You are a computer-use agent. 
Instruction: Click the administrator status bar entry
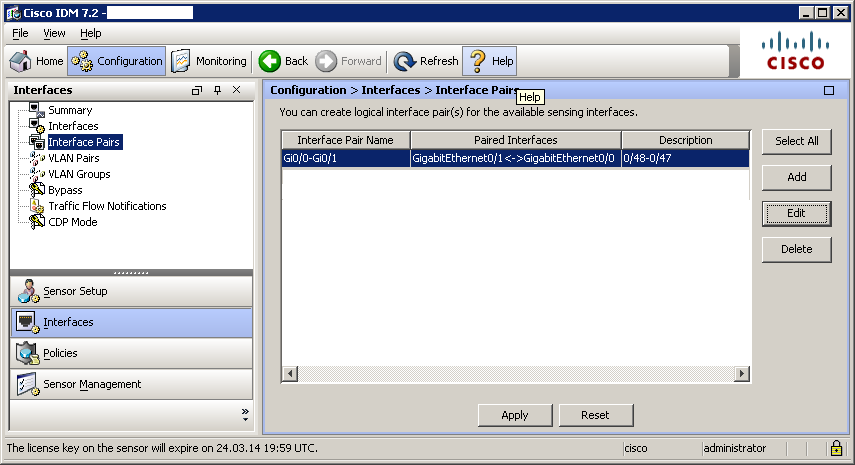[x=734, y=448]
